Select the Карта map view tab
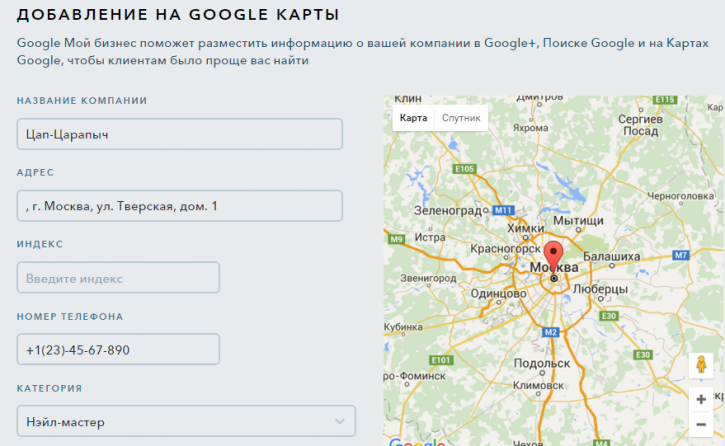 (413, 118)
